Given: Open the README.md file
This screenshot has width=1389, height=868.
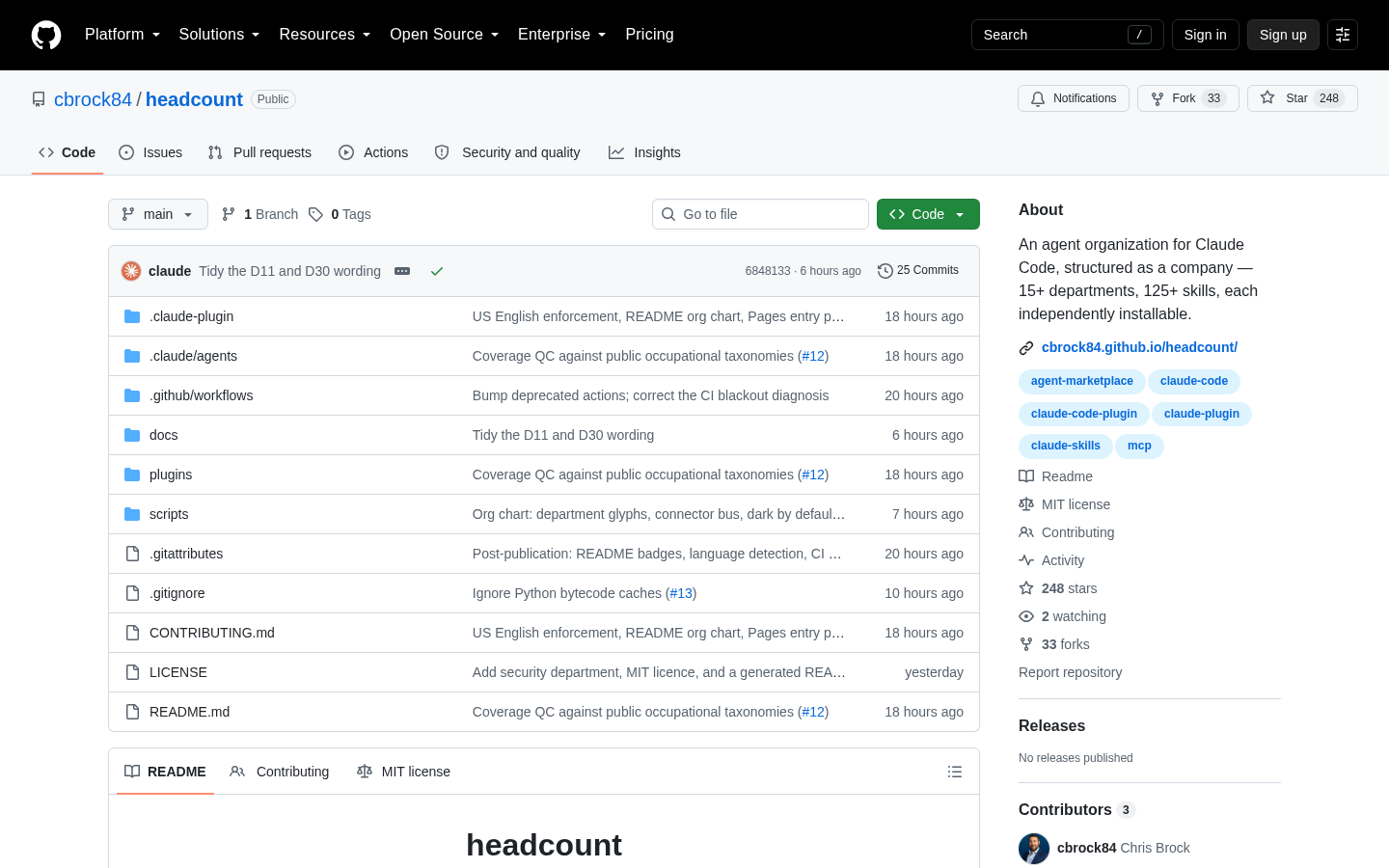Looking at the screenshot, I should (189, 712).
